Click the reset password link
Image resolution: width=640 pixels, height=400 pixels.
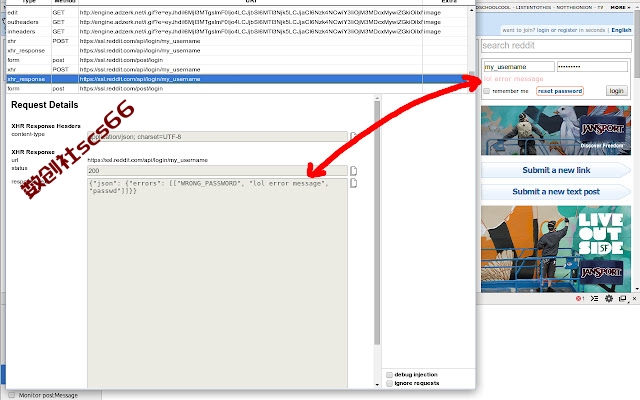pyautogui.click(x=560, y=91)
